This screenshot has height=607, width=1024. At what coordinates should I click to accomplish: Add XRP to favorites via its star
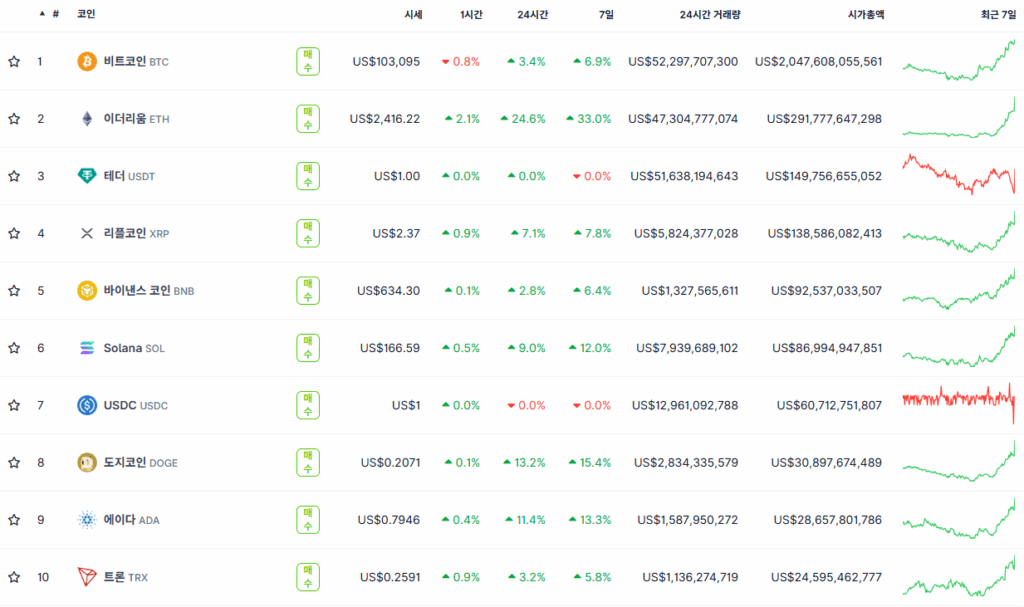pos(14,233)
